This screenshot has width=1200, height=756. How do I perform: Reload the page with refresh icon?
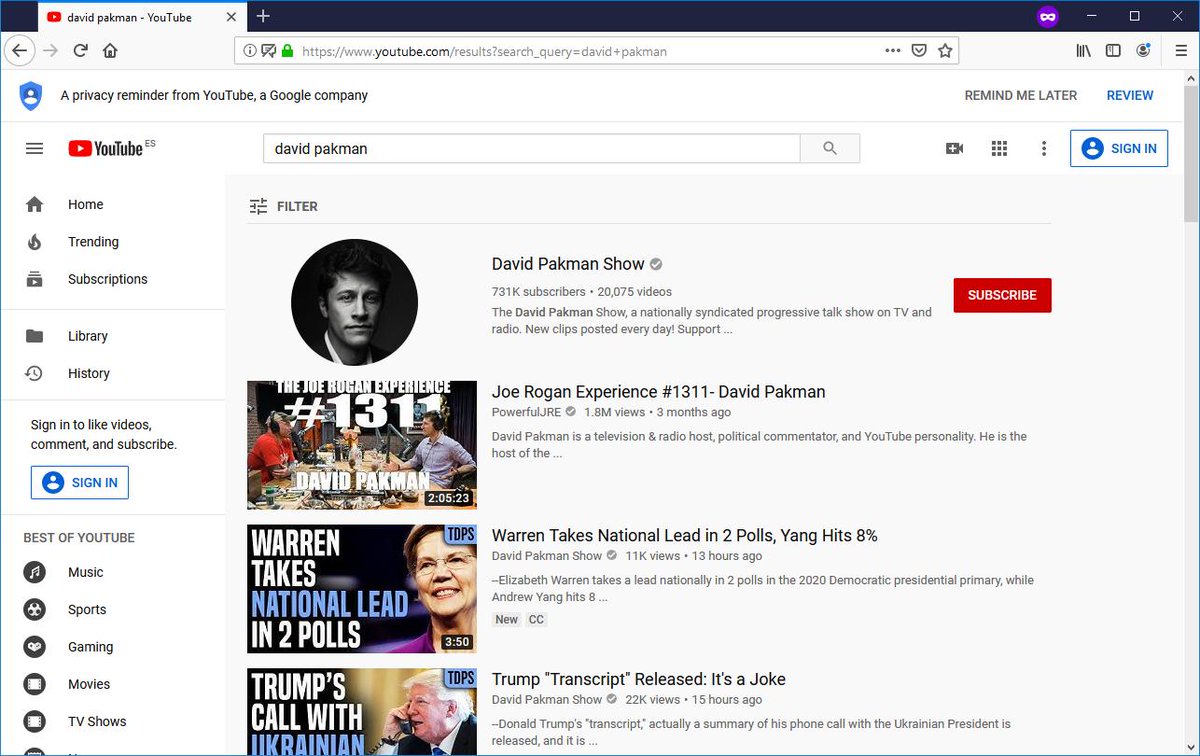coord(80,51)
